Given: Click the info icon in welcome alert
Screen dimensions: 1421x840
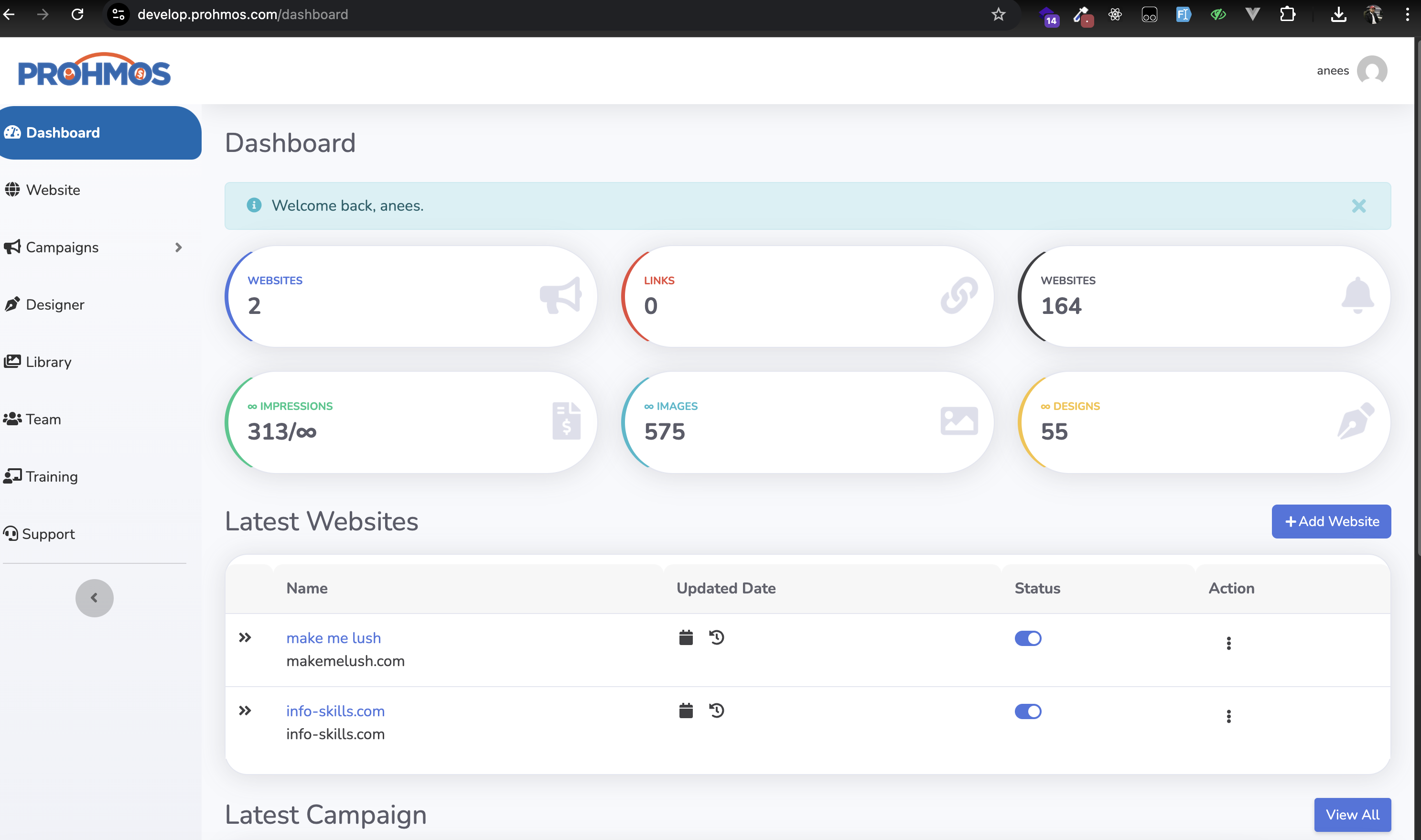Looking at the screenshot, I should coord(254,205).
